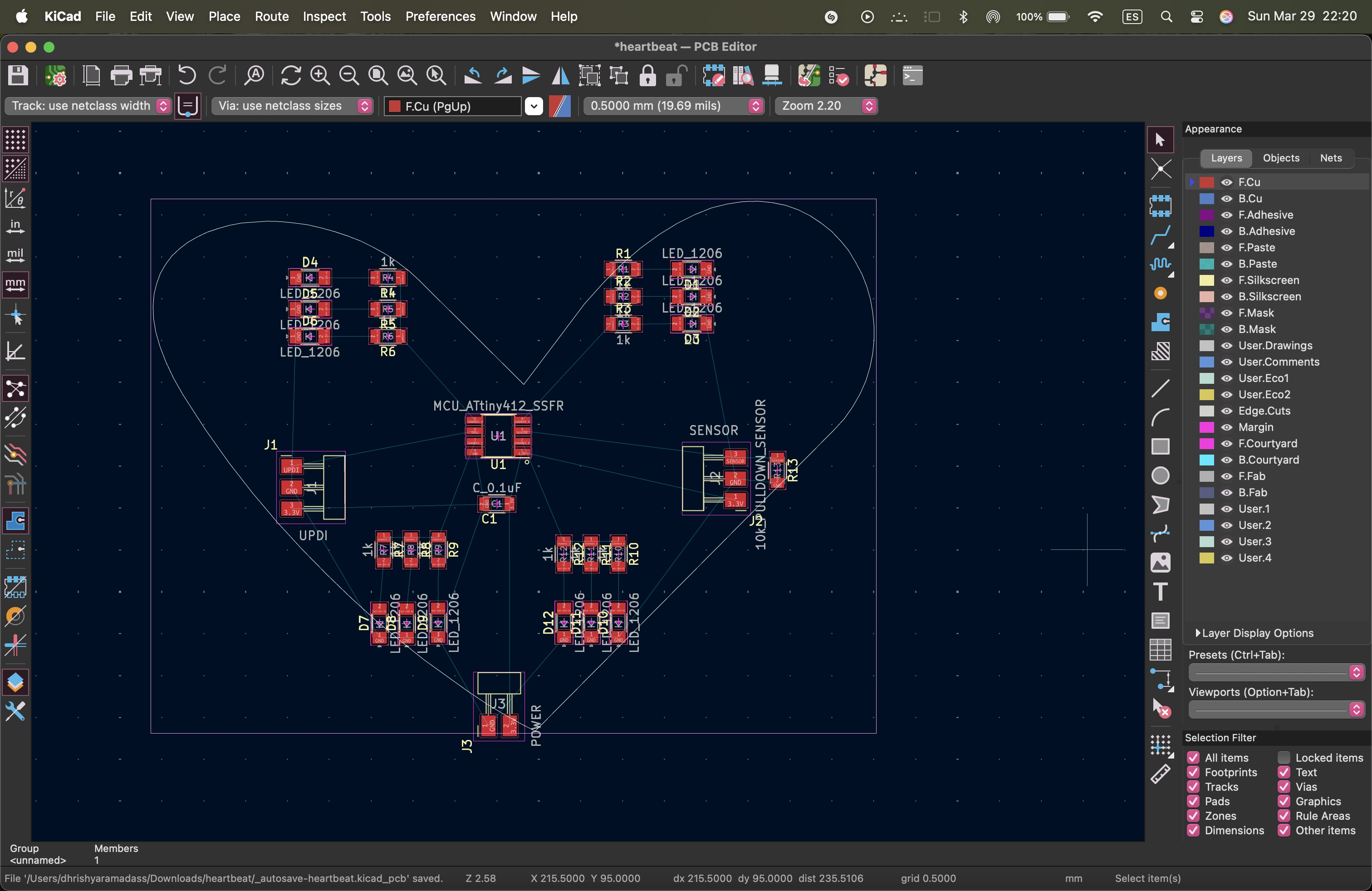The width and height of the screenshot is (1372, 891).
Task: Select the Edge.Cuts layer
Action: point(1264,411)
